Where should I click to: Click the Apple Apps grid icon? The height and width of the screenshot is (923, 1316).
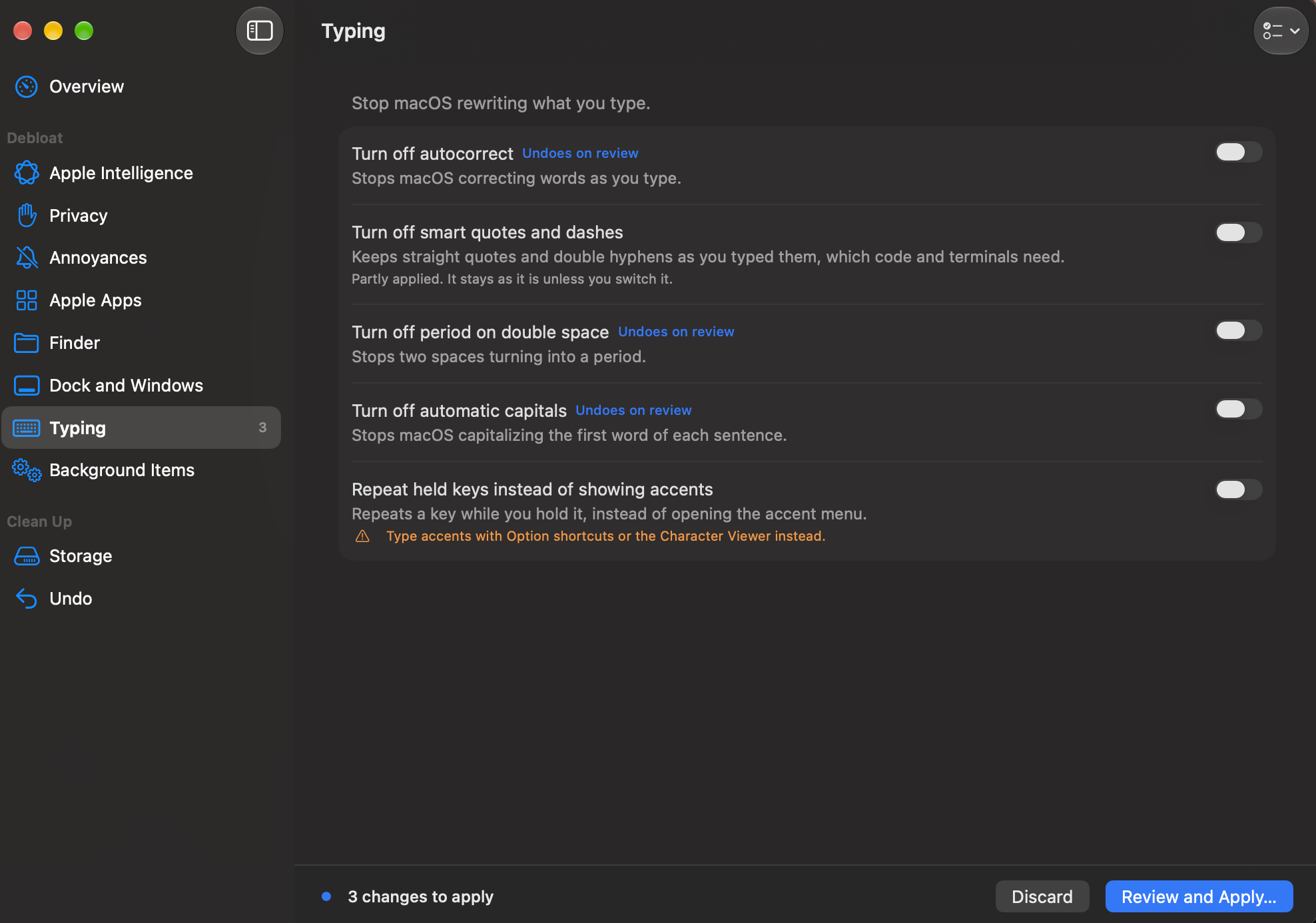tap(27, 300)
